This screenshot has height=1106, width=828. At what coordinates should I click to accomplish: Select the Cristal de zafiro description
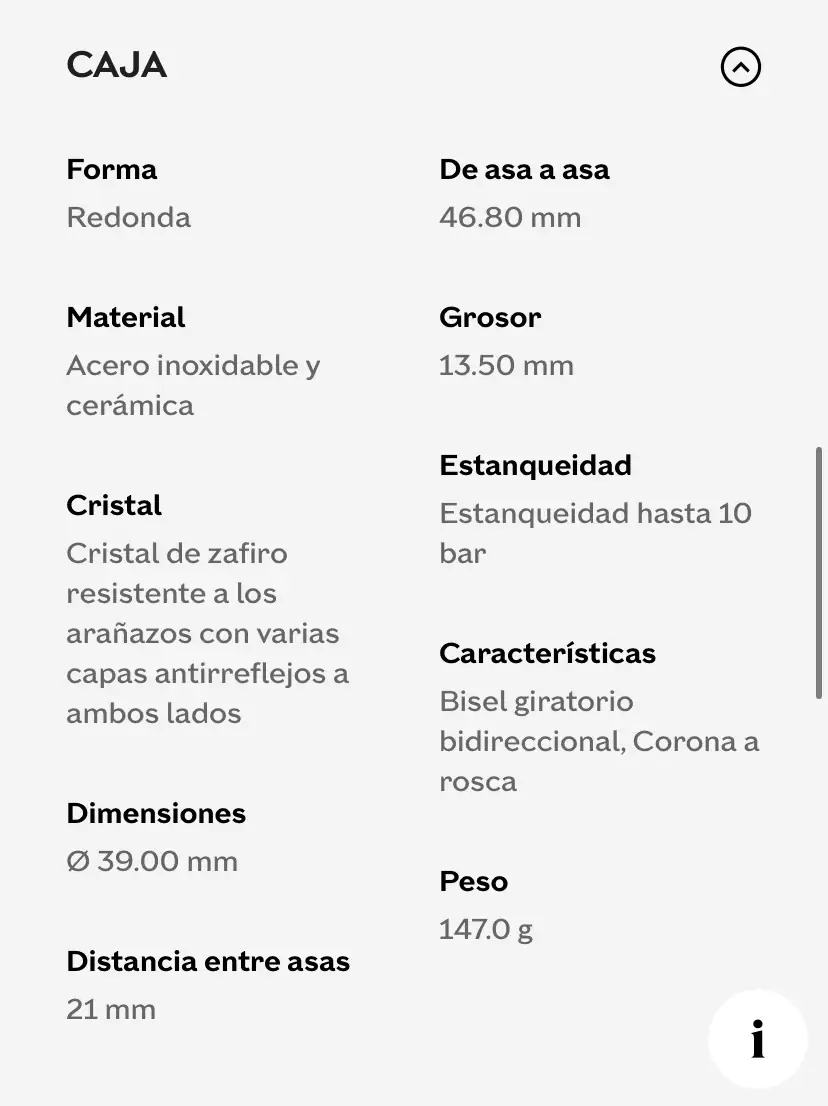[x=207, y=633]
